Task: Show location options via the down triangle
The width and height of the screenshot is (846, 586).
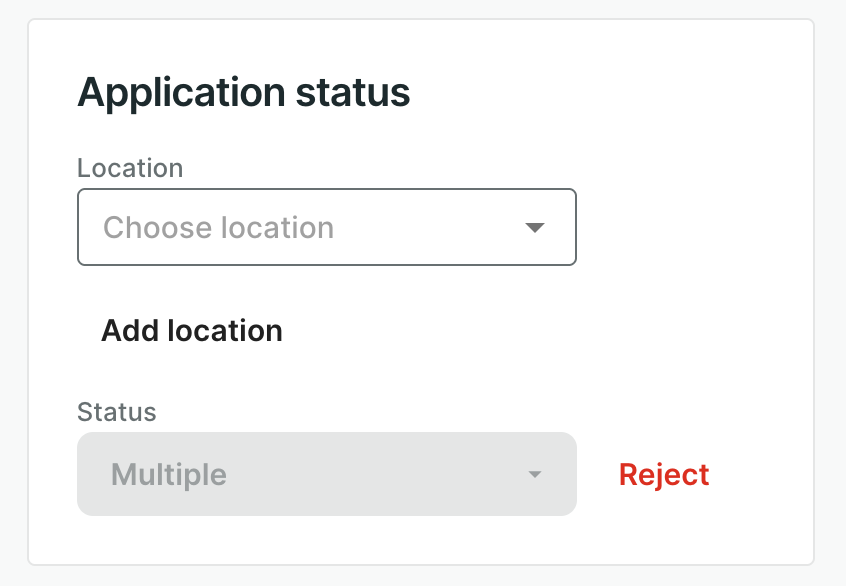Action: 535,228
